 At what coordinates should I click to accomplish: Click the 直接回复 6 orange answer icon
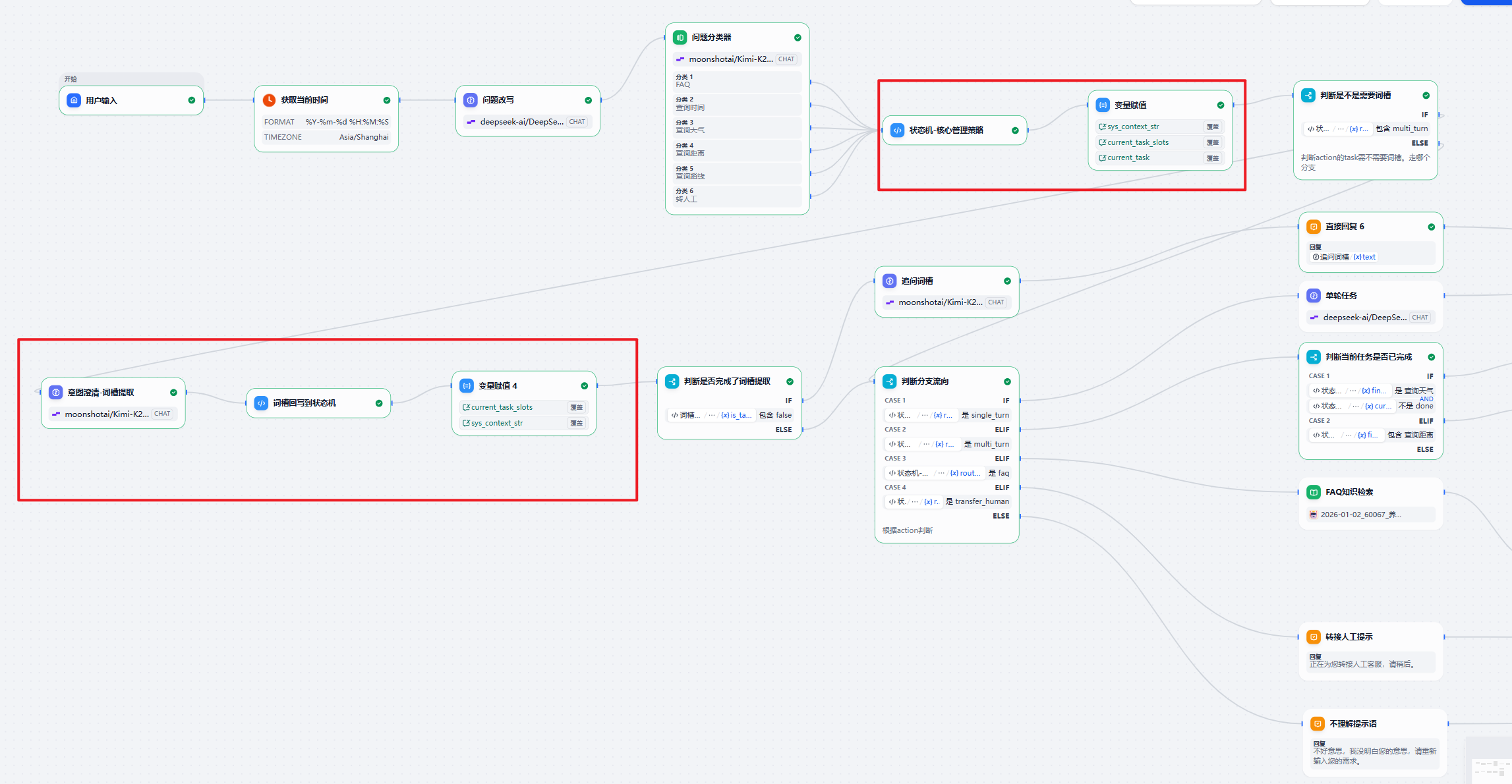pos(1314,227)
